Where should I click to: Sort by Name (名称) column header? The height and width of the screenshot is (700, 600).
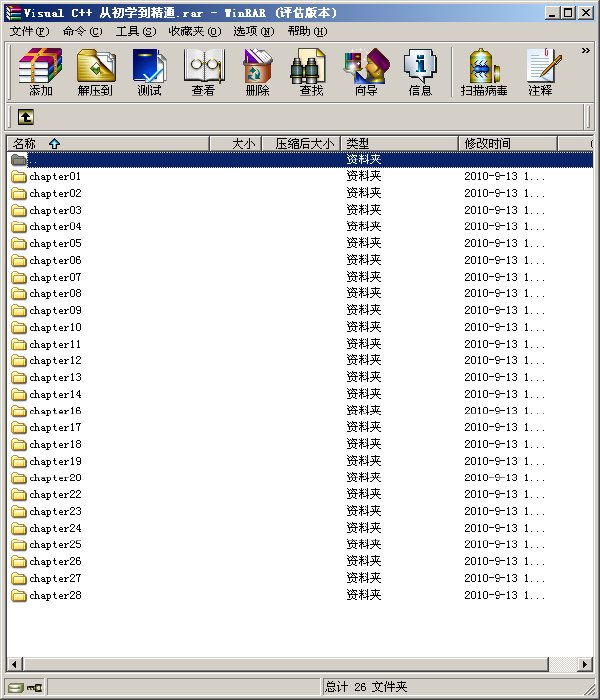pos(108,144)
